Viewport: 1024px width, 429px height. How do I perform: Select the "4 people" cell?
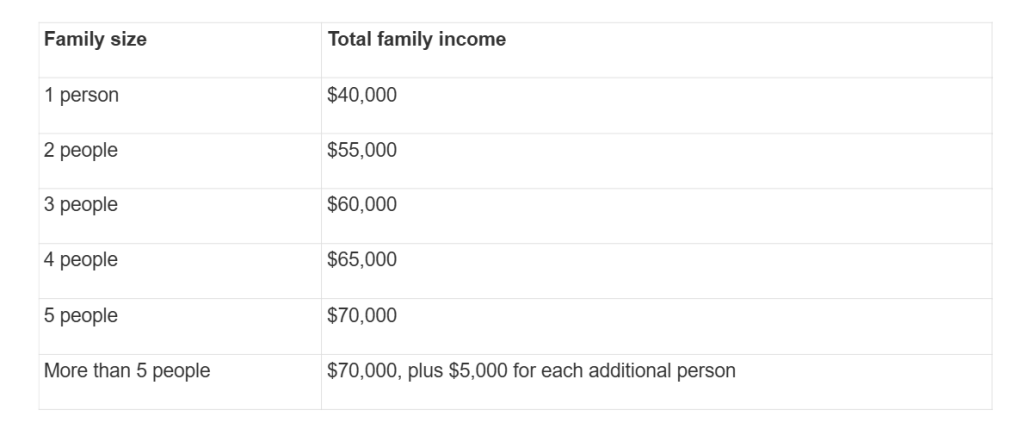pyautogui.click(x=81, y=260)
